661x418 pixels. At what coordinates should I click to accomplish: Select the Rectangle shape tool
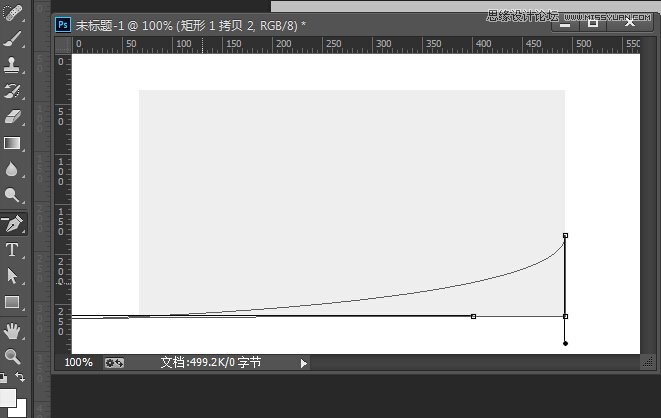click(12, 302)
